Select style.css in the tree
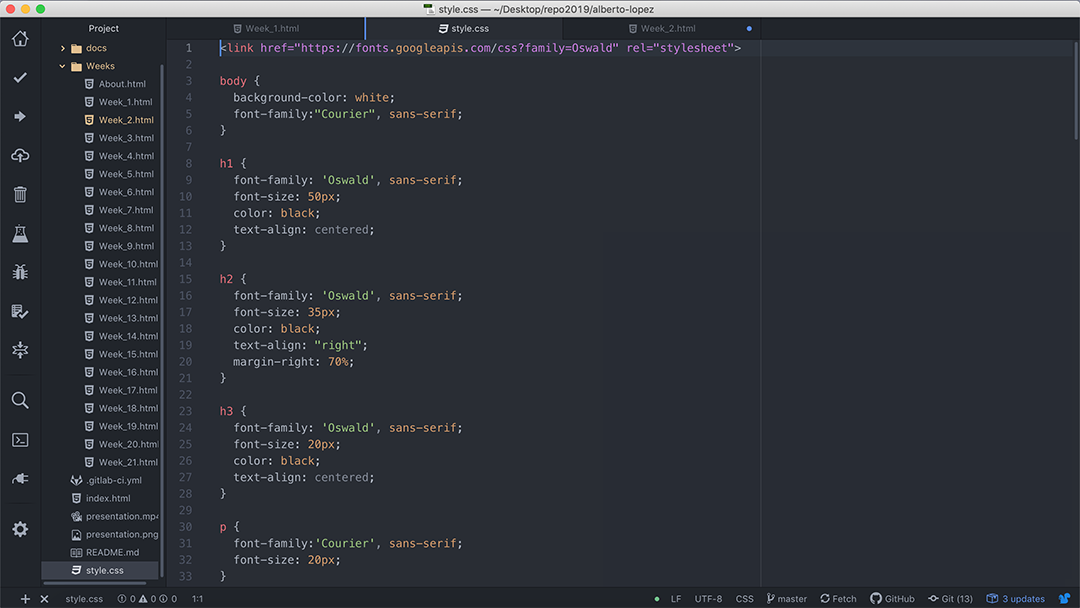1080x608 pixels. pos(101,570)
